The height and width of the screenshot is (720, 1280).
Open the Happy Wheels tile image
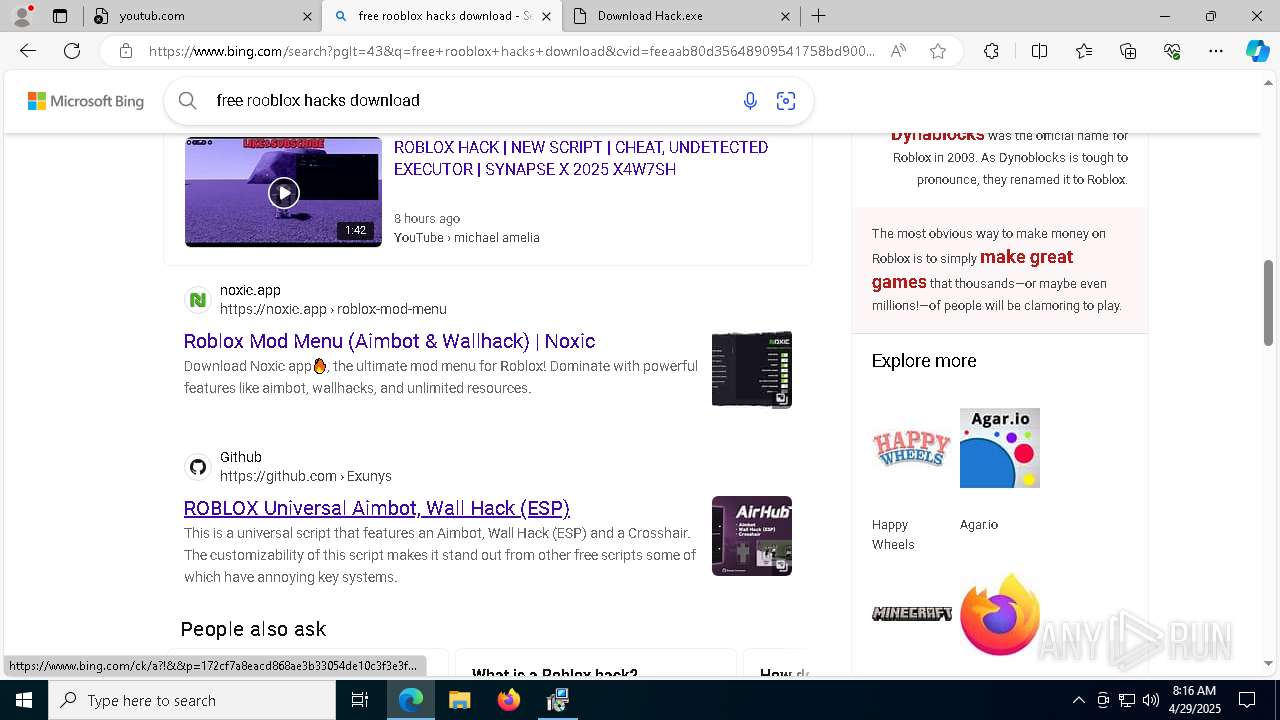point(911,448)
